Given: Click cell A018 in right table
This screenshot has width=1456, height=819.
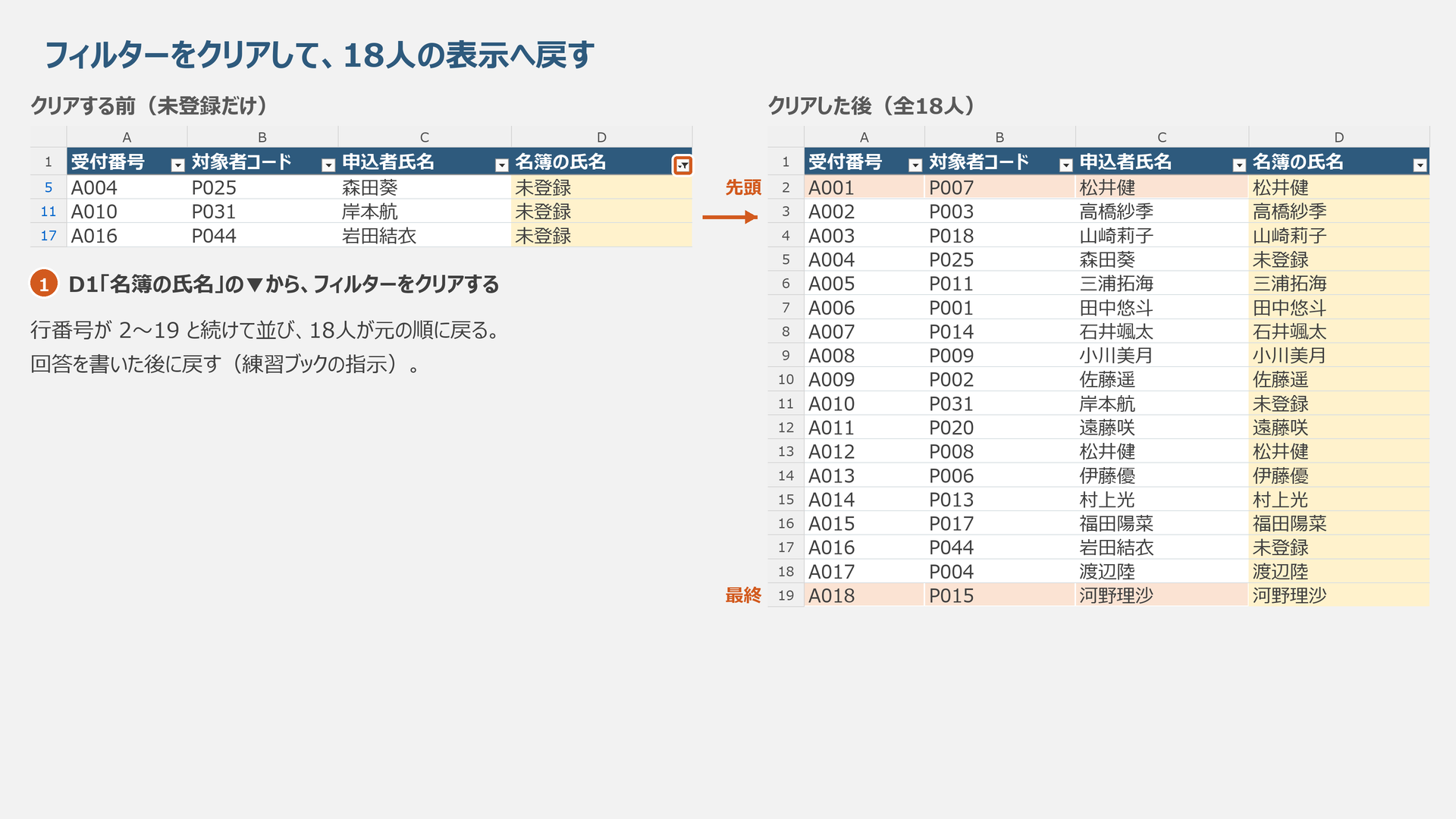Looking at the screenshot, I should (x=864, y=595).
